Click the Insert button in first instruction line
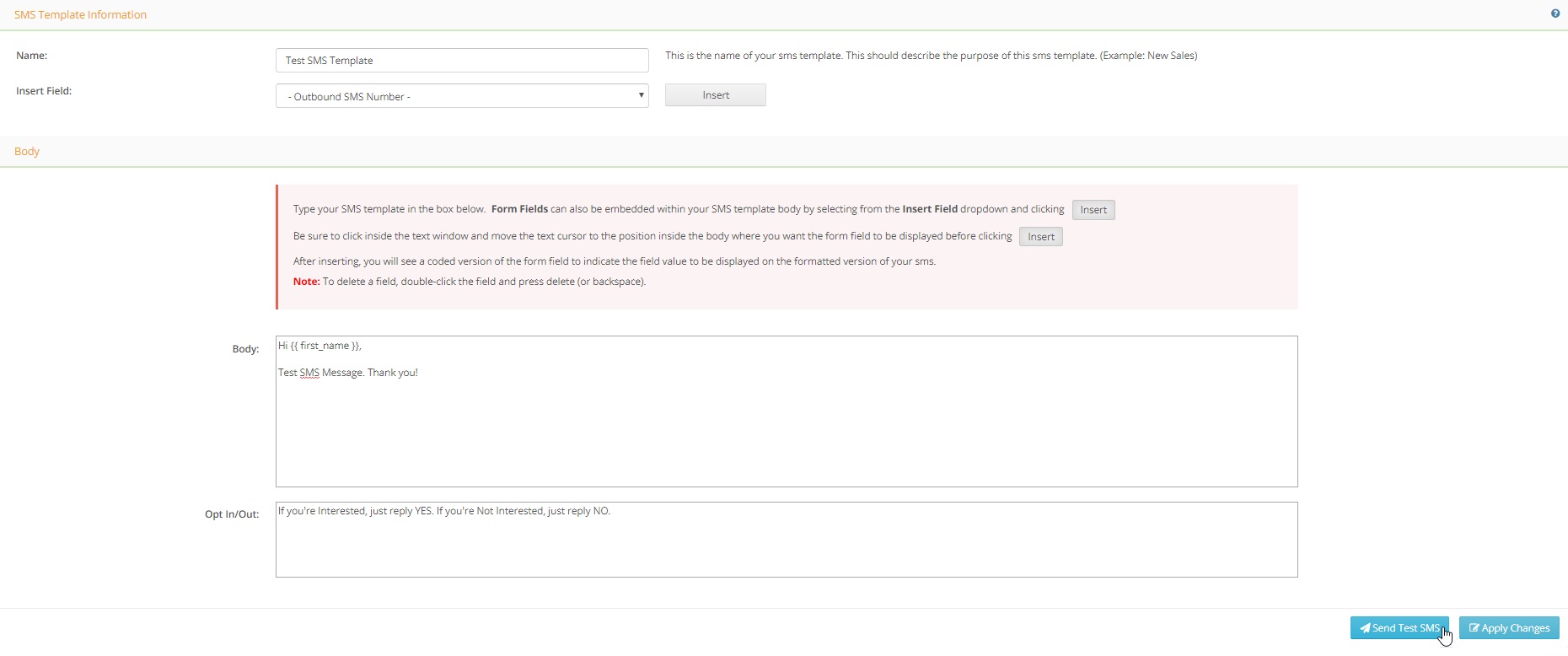The width and height of the screenshot is (1568, 656). (1093, 210)
